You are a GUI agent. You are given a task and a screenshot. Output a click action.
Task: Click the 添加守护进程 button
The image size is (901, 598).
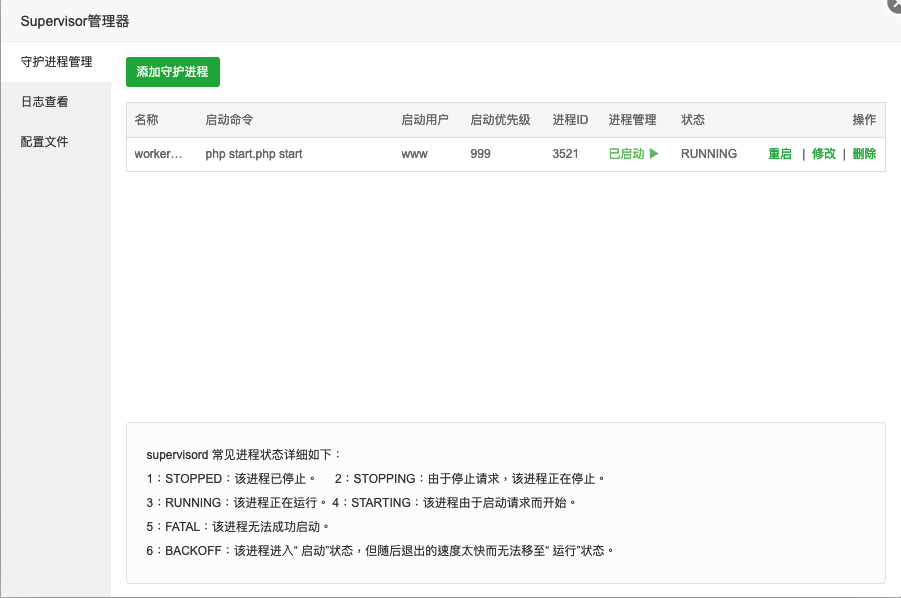click(172, 72)
